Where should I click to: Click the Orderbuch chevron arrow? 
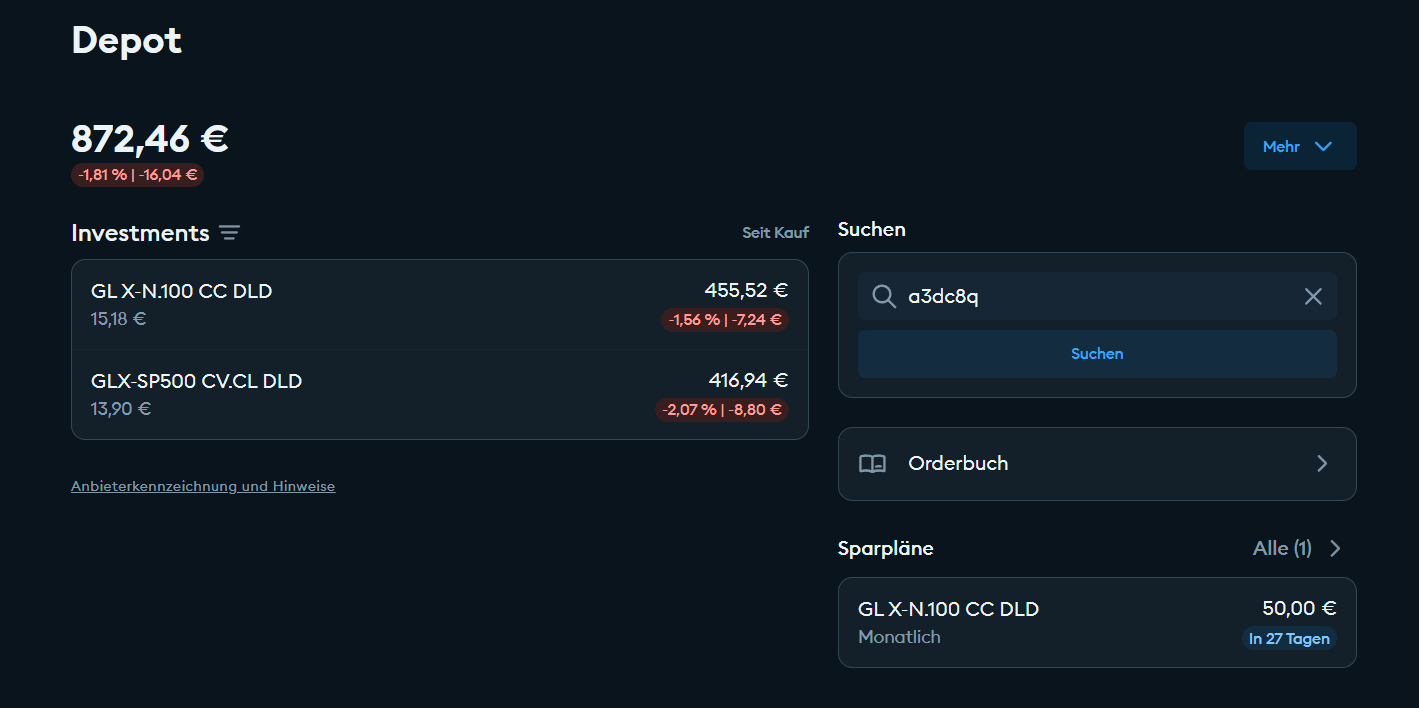point(1322,464)
